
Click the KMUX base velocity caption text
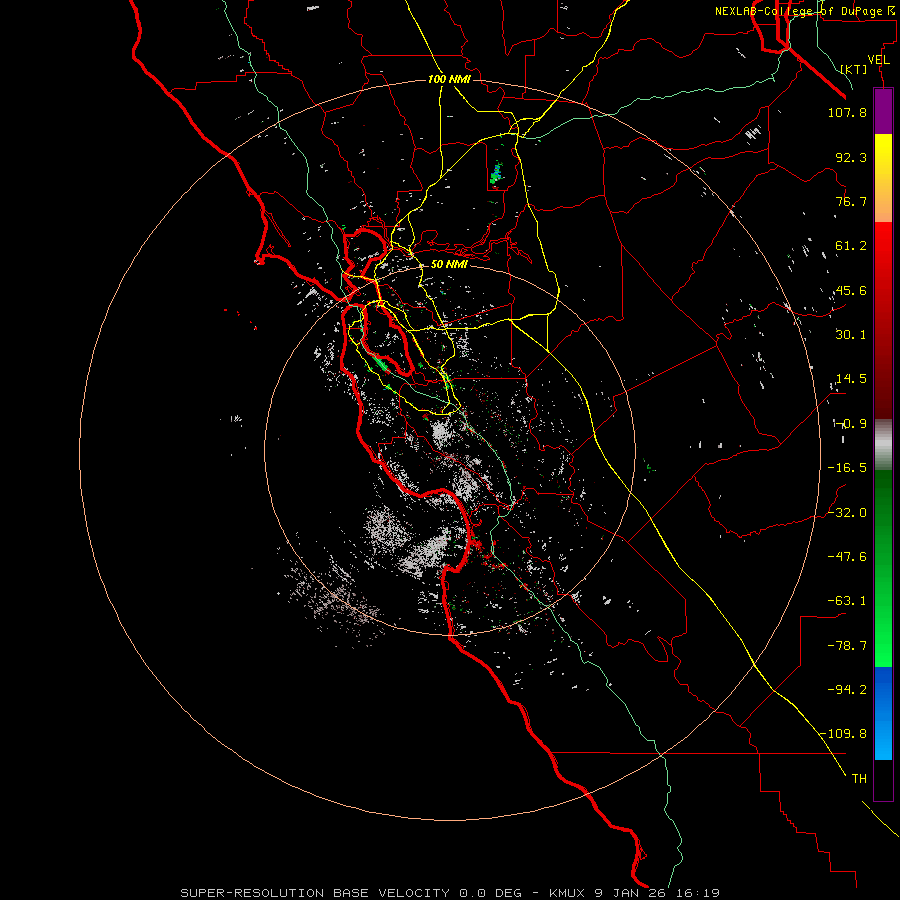point(450,893)
